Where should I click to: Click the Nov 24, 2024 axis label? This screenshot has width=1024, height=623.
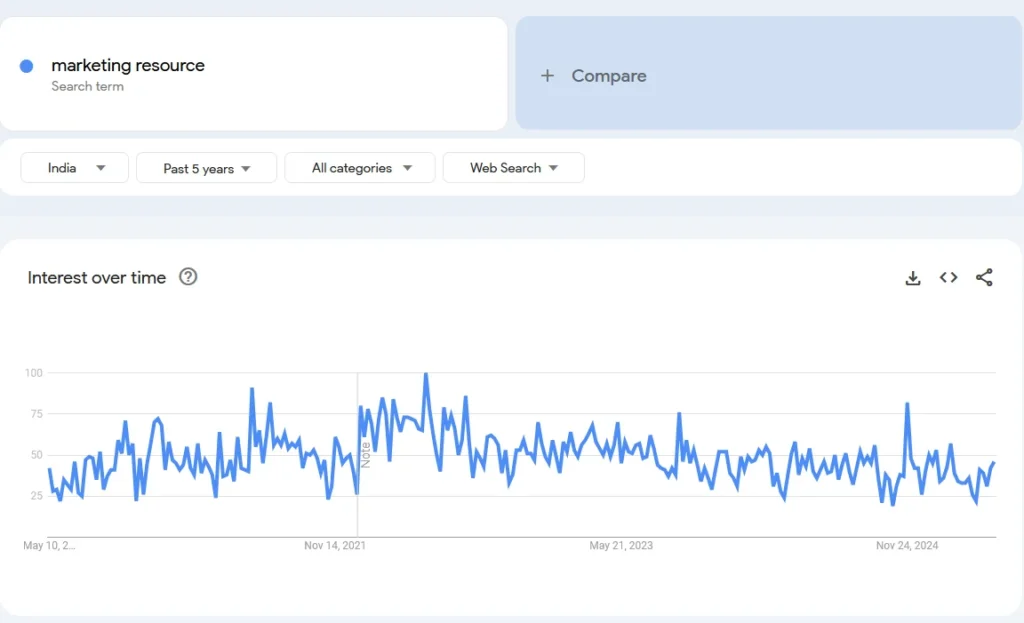tap(909, 546)
